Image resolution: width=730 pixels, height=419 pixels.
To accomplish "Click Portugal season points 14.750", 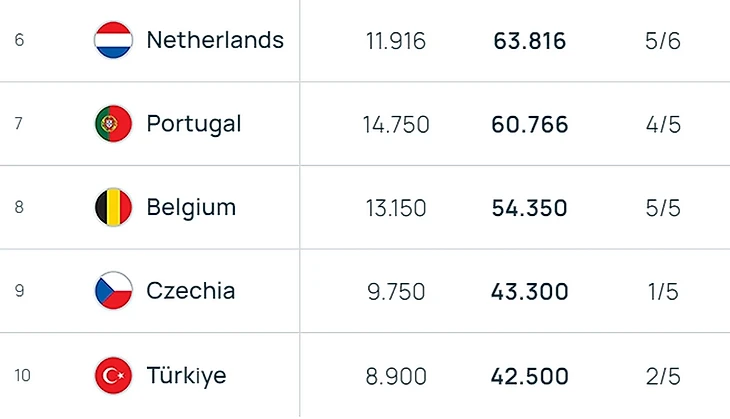I will (x=396, y=125).
